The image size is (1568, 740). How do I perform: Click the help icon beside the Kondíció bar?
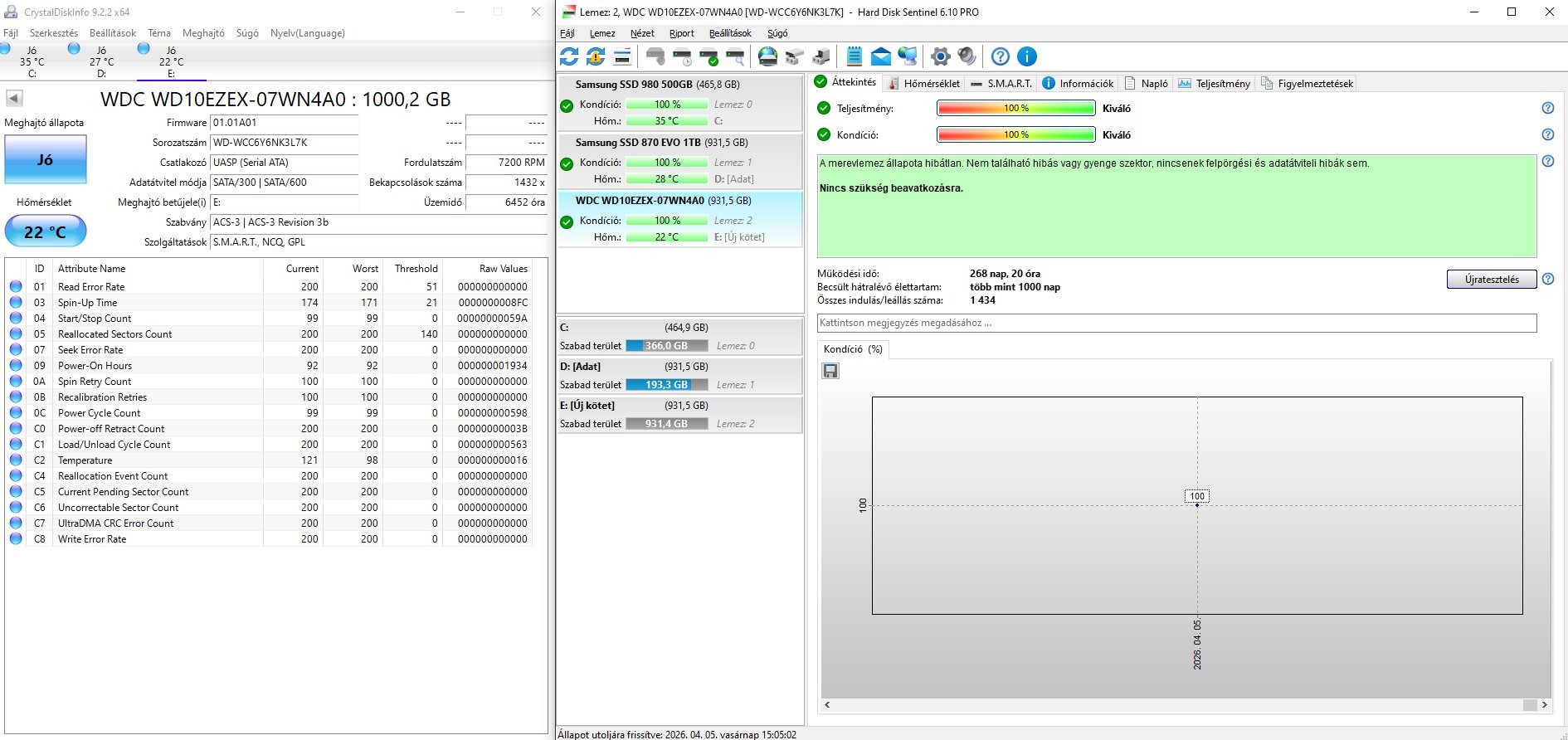[x=1547, y=134]
